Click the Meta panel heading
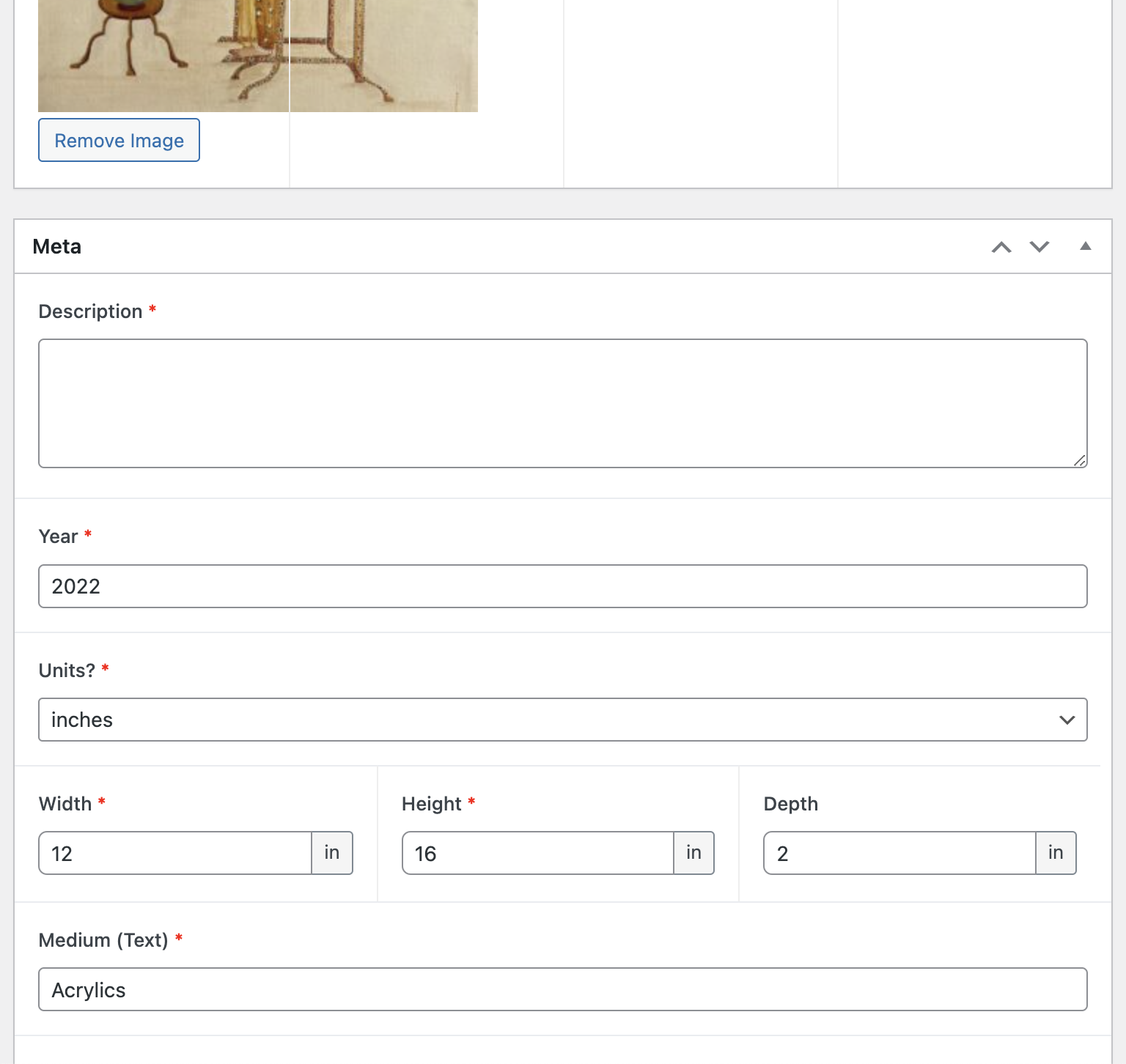The width and height of the screenshot is (1126, 1064). [57, 247]
